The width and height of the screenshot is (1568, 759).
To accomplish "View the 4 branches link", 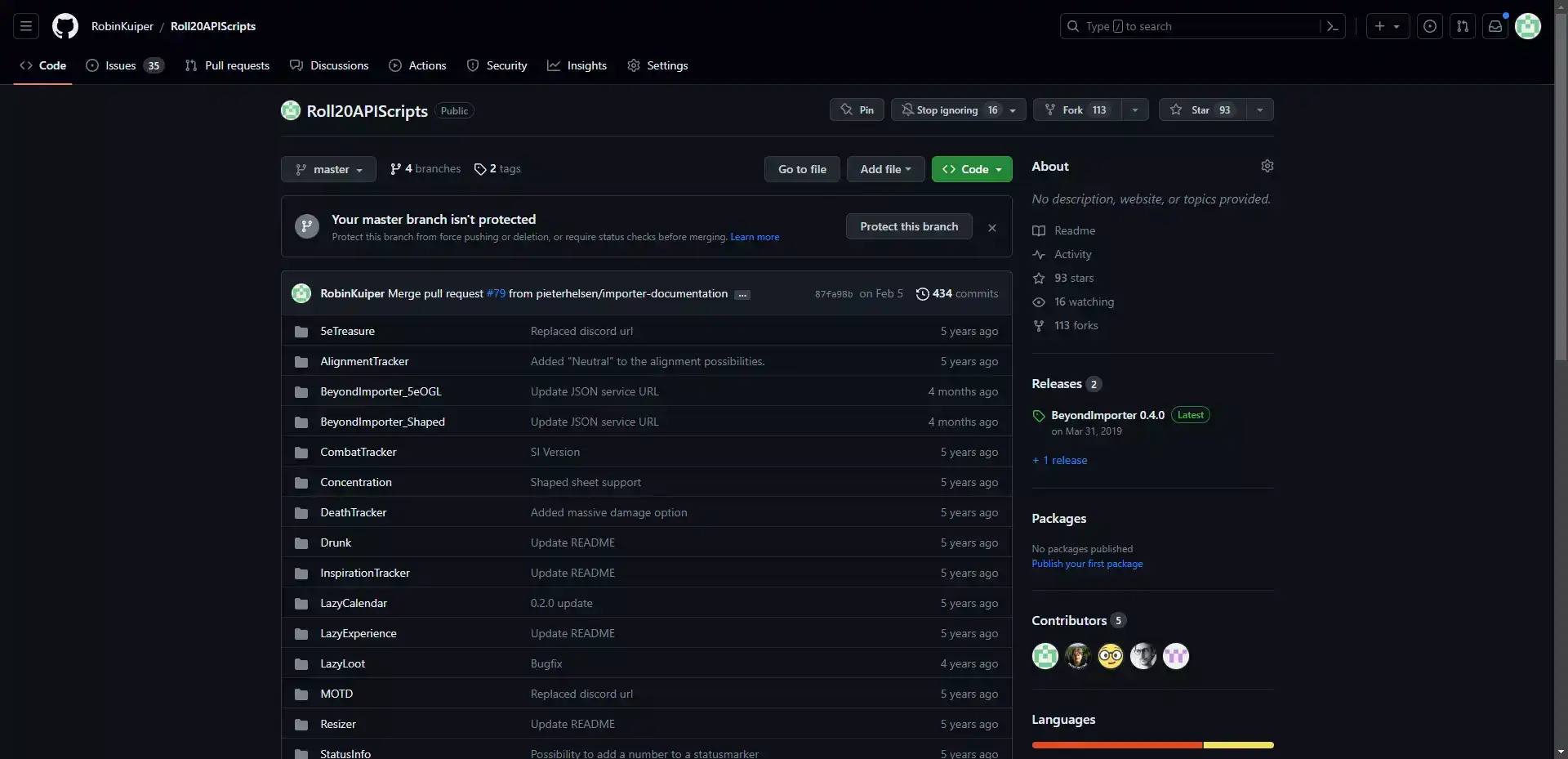I will (425, 168).
